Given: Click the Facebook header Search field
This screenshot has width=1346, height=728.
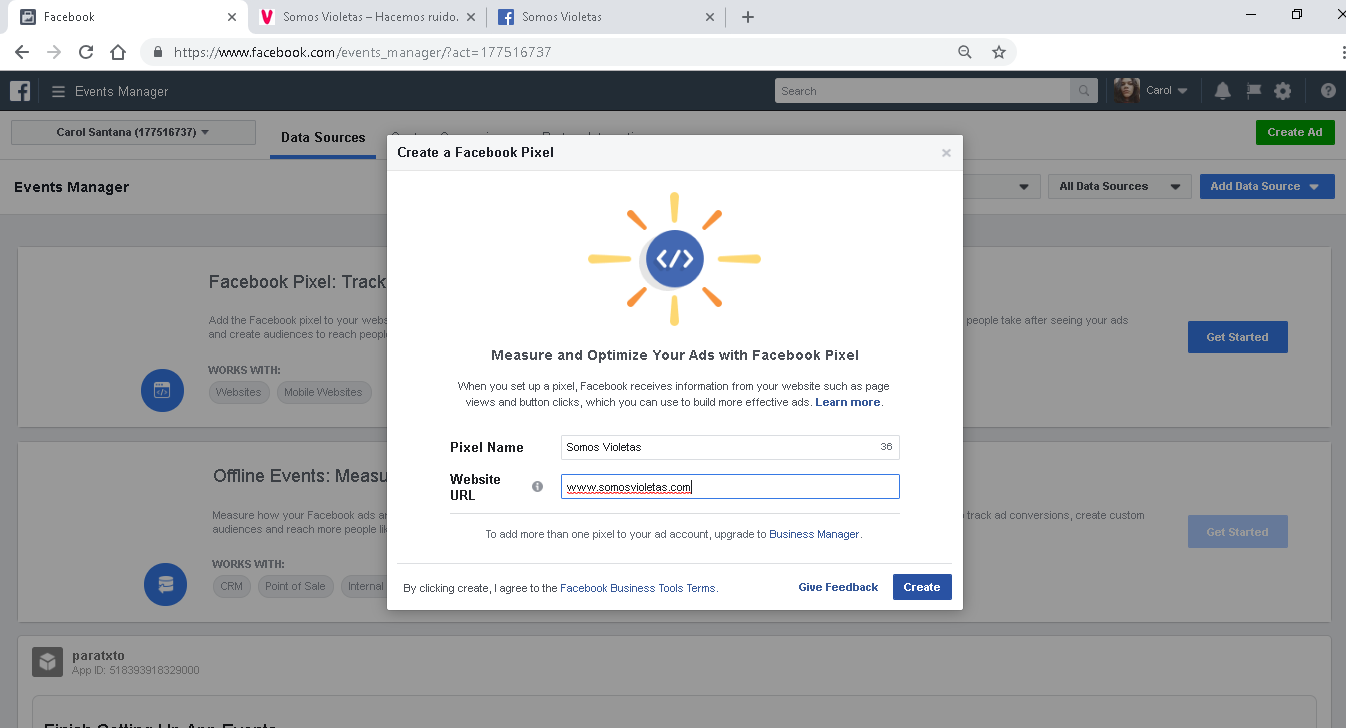Looking at the screenshot, I should [x=922, y=91].
